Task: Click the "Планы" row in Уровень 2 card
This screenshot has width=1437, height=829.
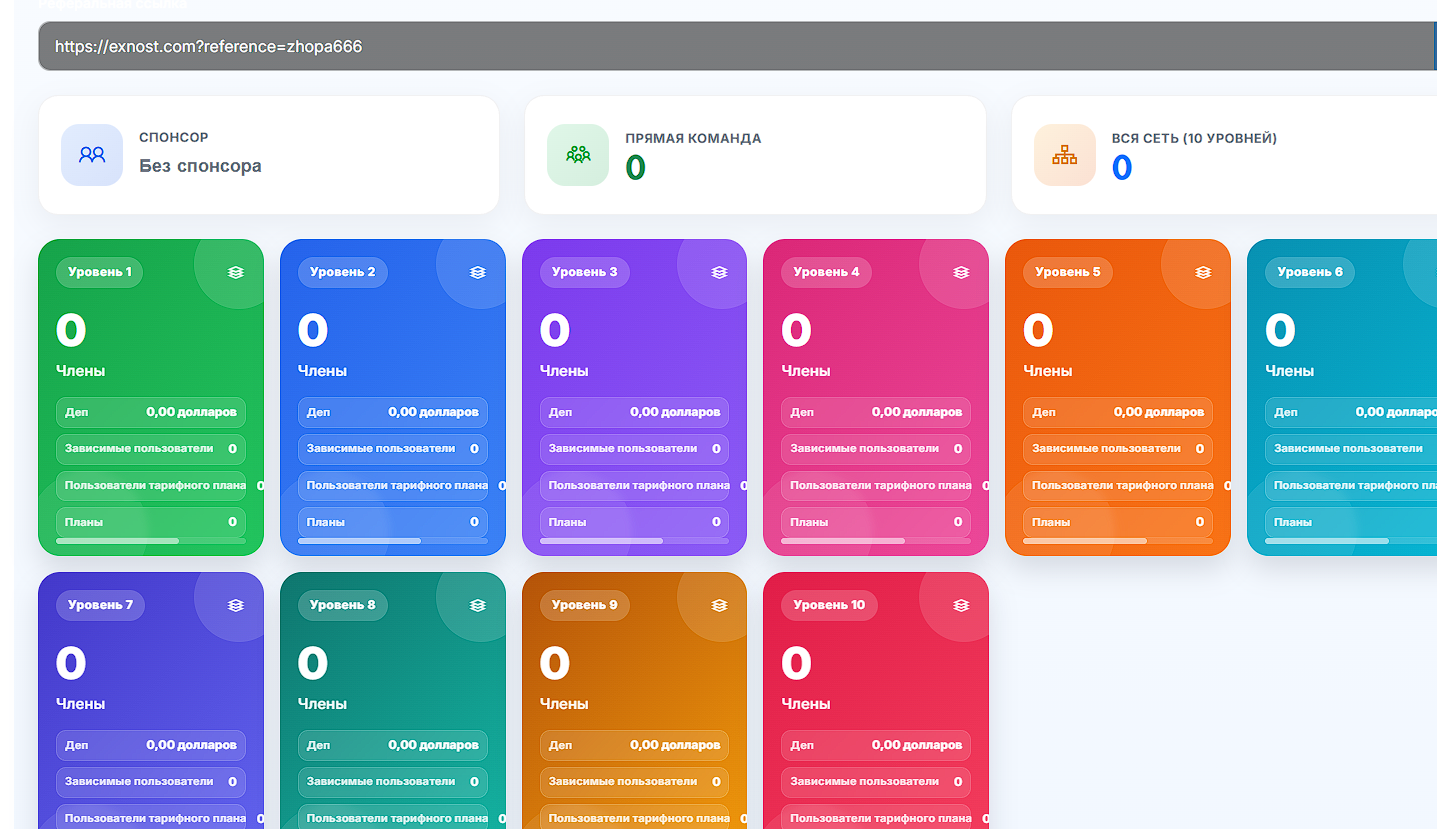Action: coord(393,522)
